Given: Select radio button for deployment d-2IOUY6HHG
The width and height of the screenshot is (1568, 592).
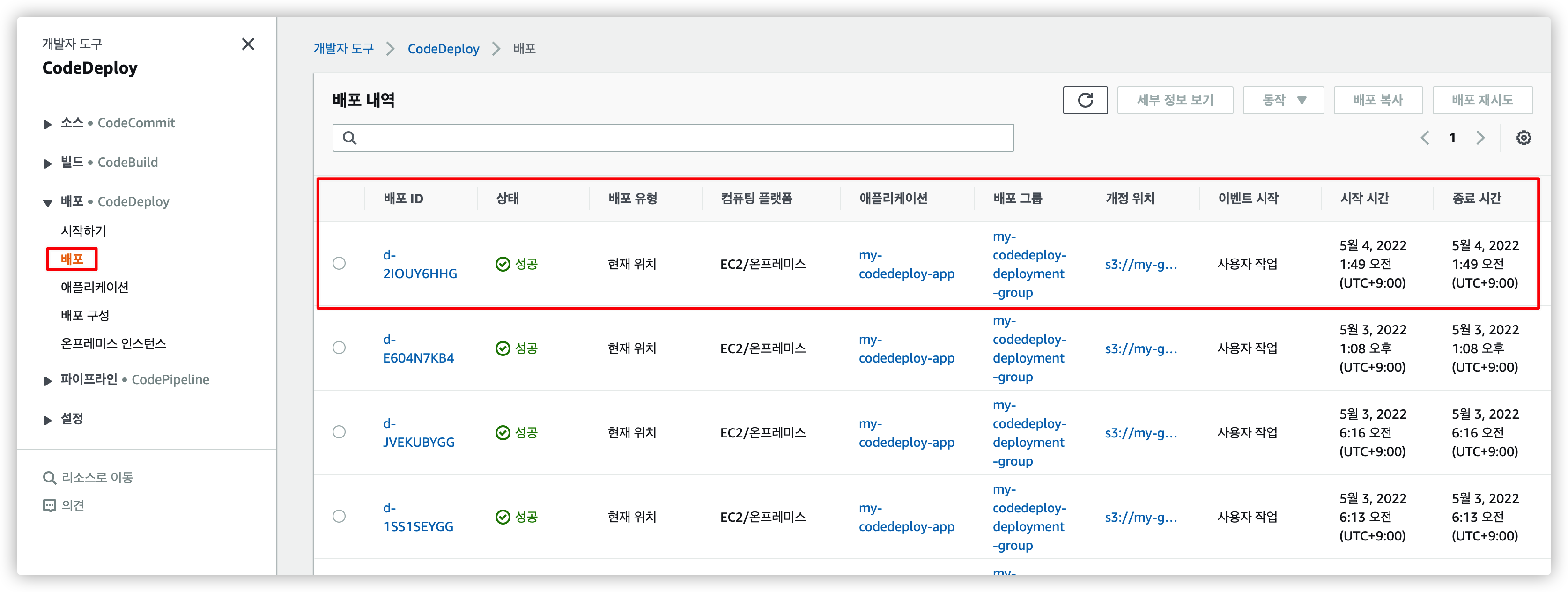Looking at the screenshot, I should coord(339,263).
